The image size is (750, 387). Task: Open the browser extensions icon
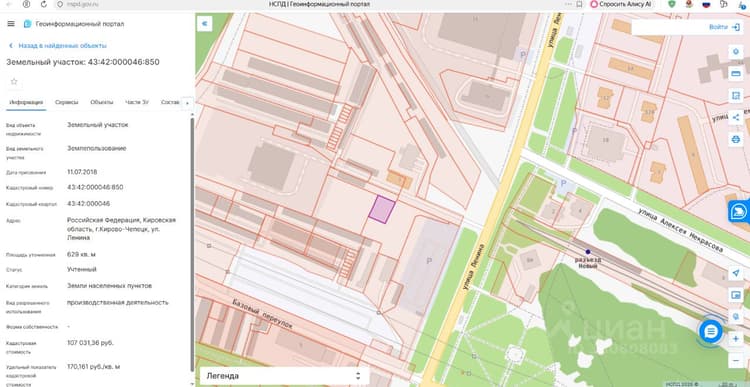[723, 4]
